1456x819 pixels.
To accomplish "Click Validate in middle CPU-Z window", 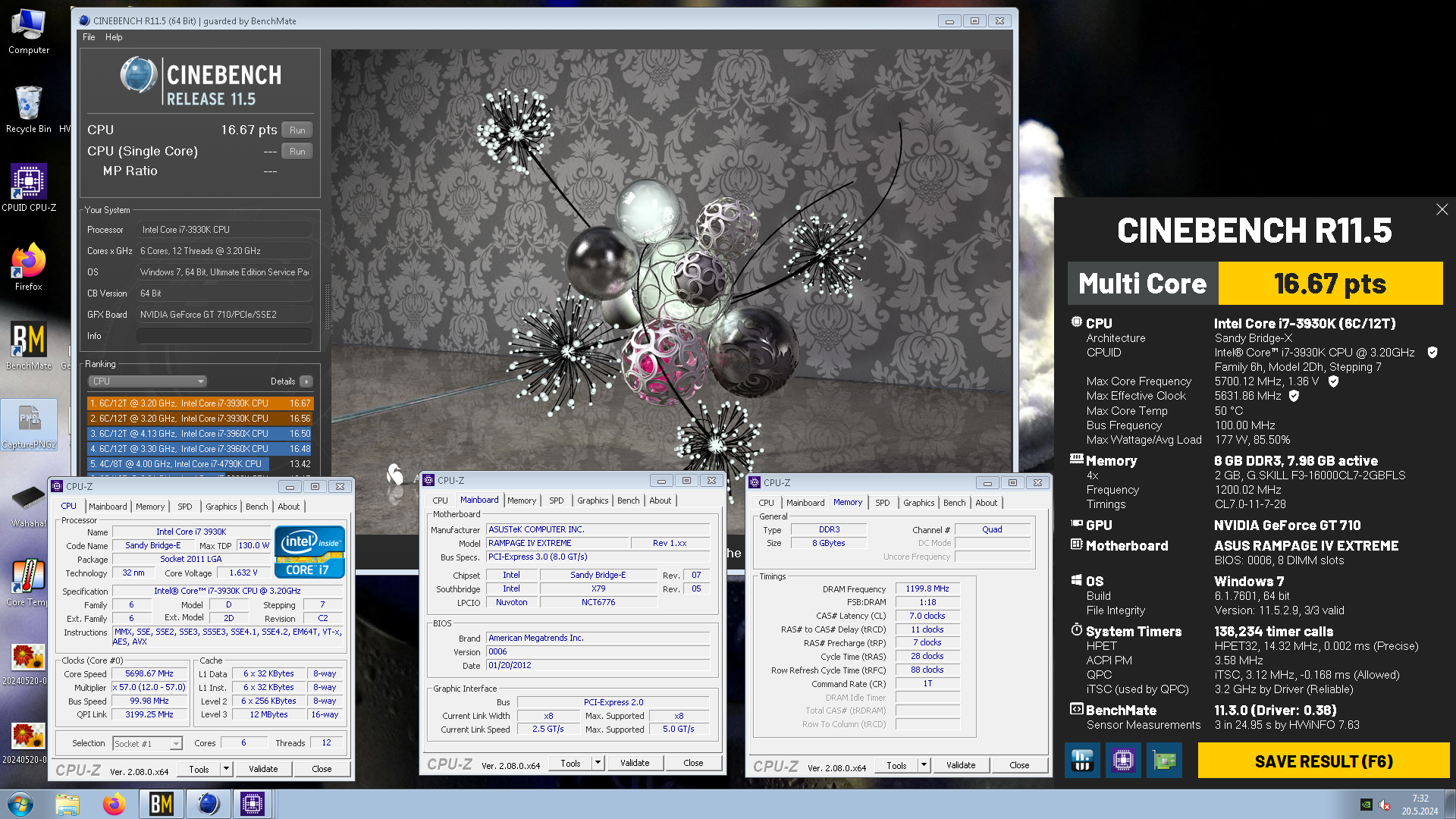I will pyautogui.click(x=635, y=763).
